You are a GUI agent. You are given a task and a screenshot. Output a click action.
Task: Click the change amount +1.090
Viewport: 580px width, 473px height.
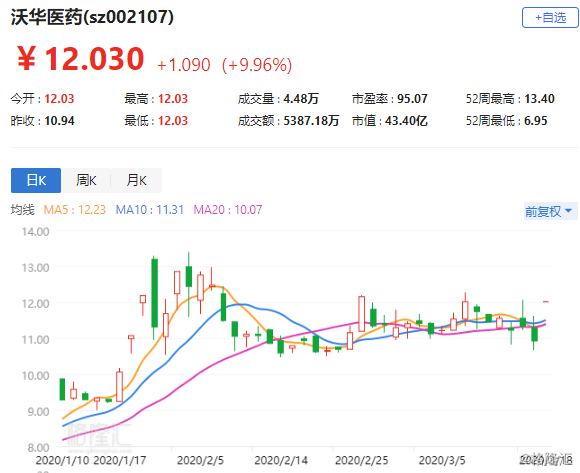point(184,65)
